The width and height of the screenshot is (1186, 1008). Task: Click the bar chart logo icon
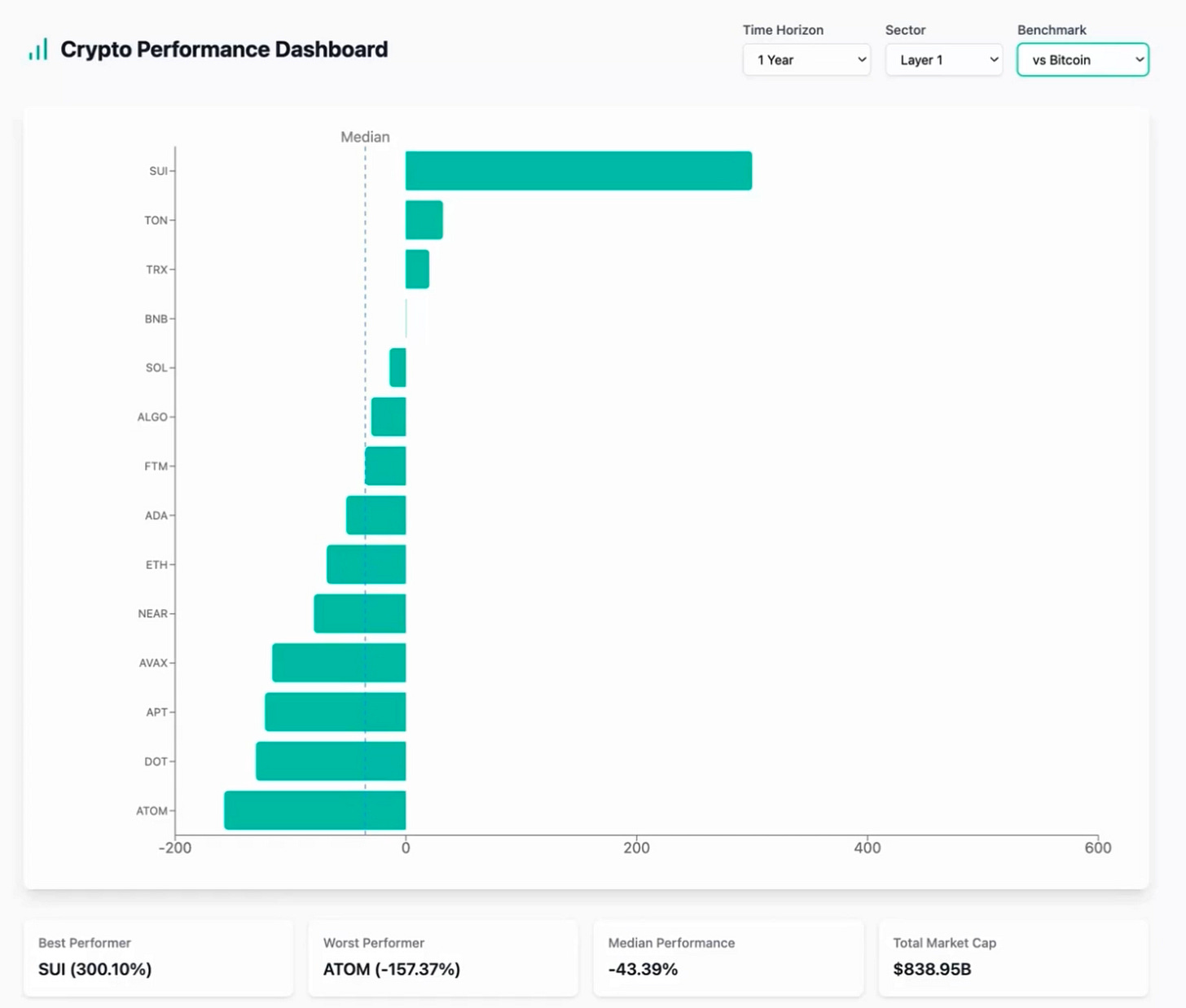pos(38,49)
